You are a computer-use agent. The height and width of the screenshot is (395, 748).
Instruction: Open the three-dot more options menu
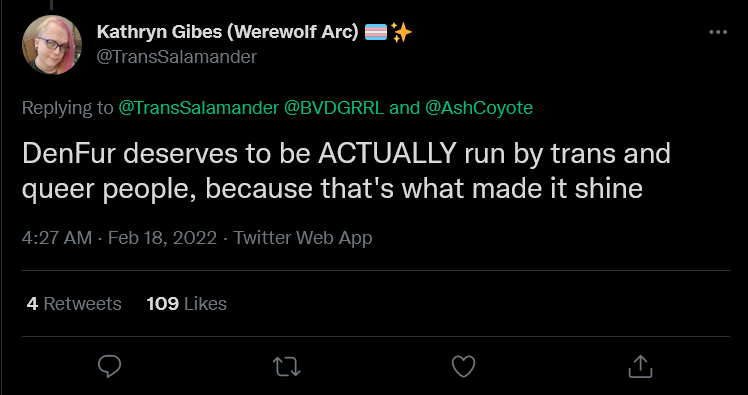718,32
